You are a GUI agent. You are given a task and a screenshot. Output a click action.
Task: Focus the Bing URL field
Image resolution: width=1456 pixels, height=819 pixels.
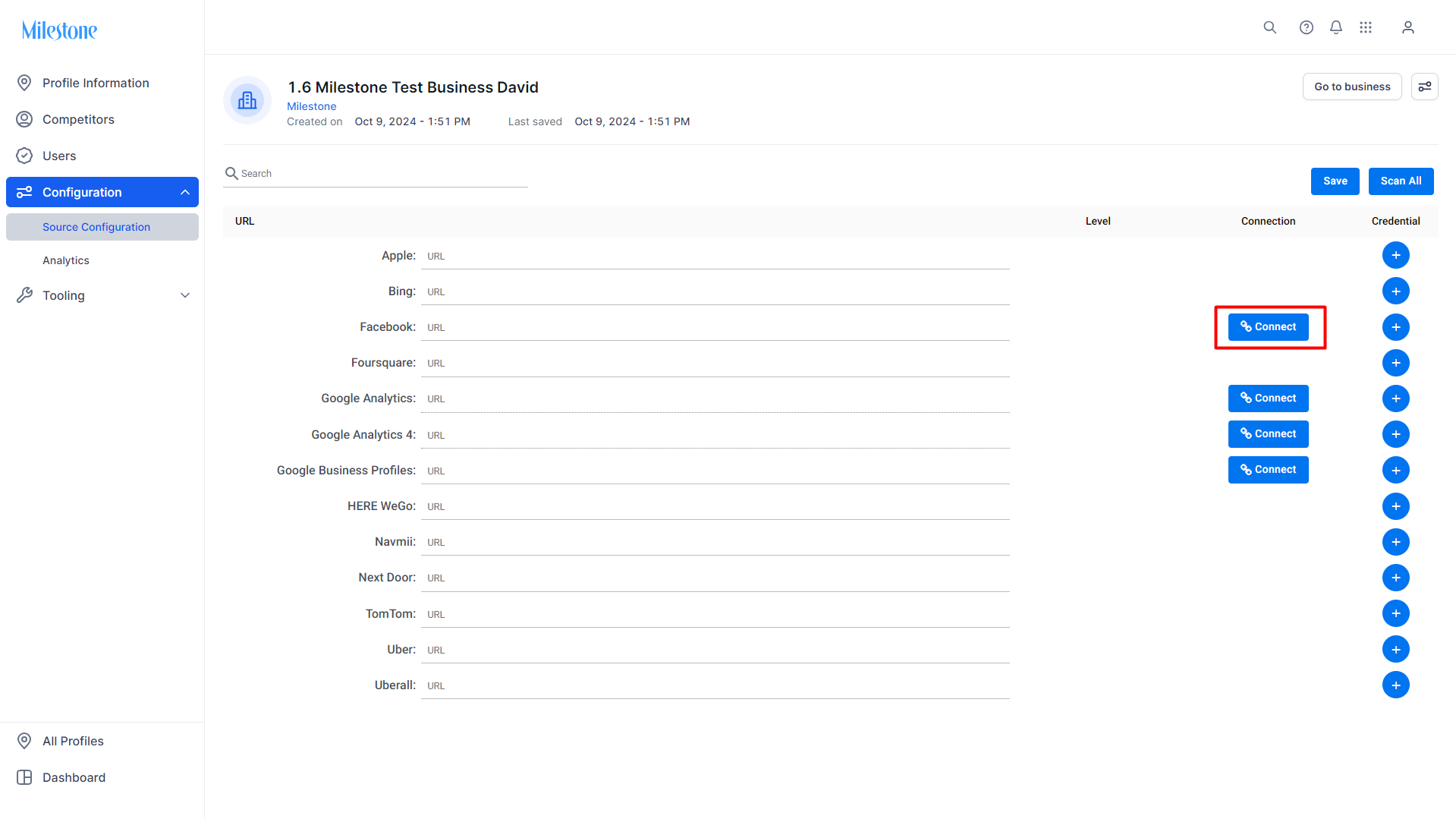pyautogui.click(x=715, y=292)
